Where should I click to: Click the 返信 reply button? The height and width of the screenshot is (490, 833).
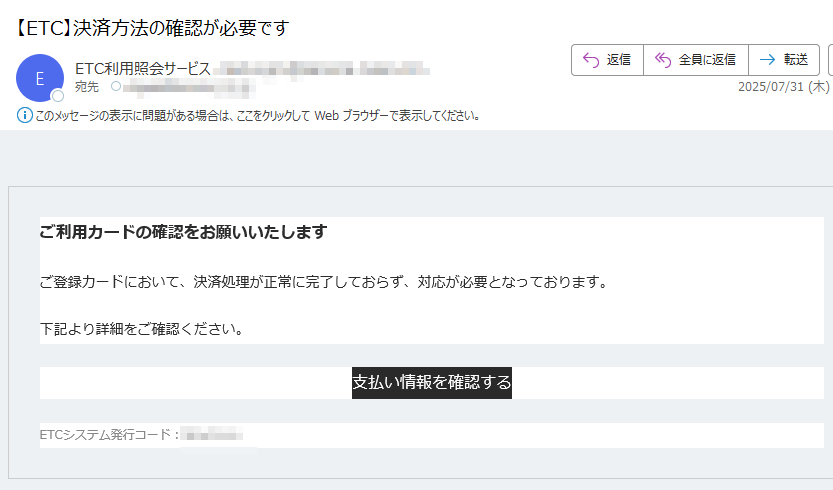pyautogui.click(x=607, y=60)
